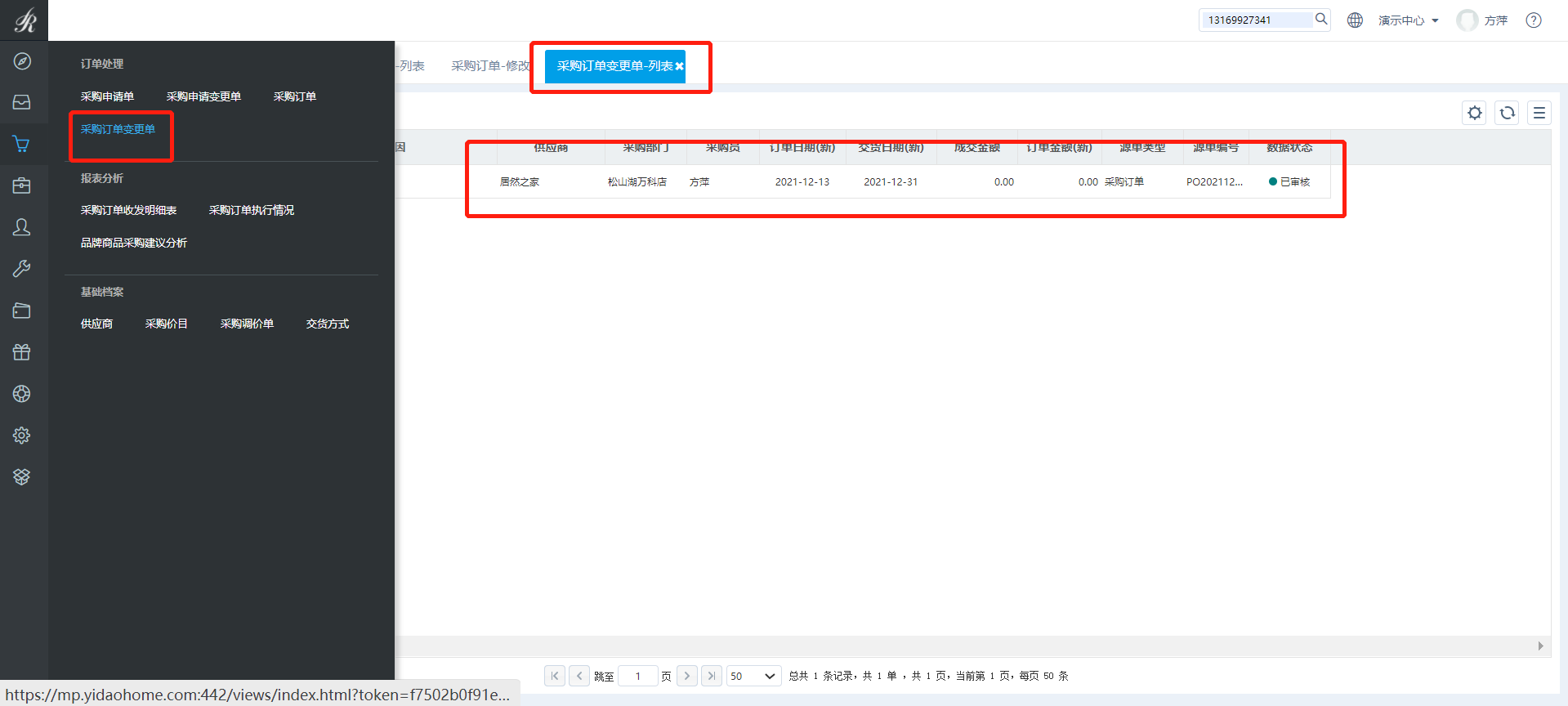Viewport: 1568px width, 706px height.
Task: Click the username 方萍
Action: coord(1496,20)
